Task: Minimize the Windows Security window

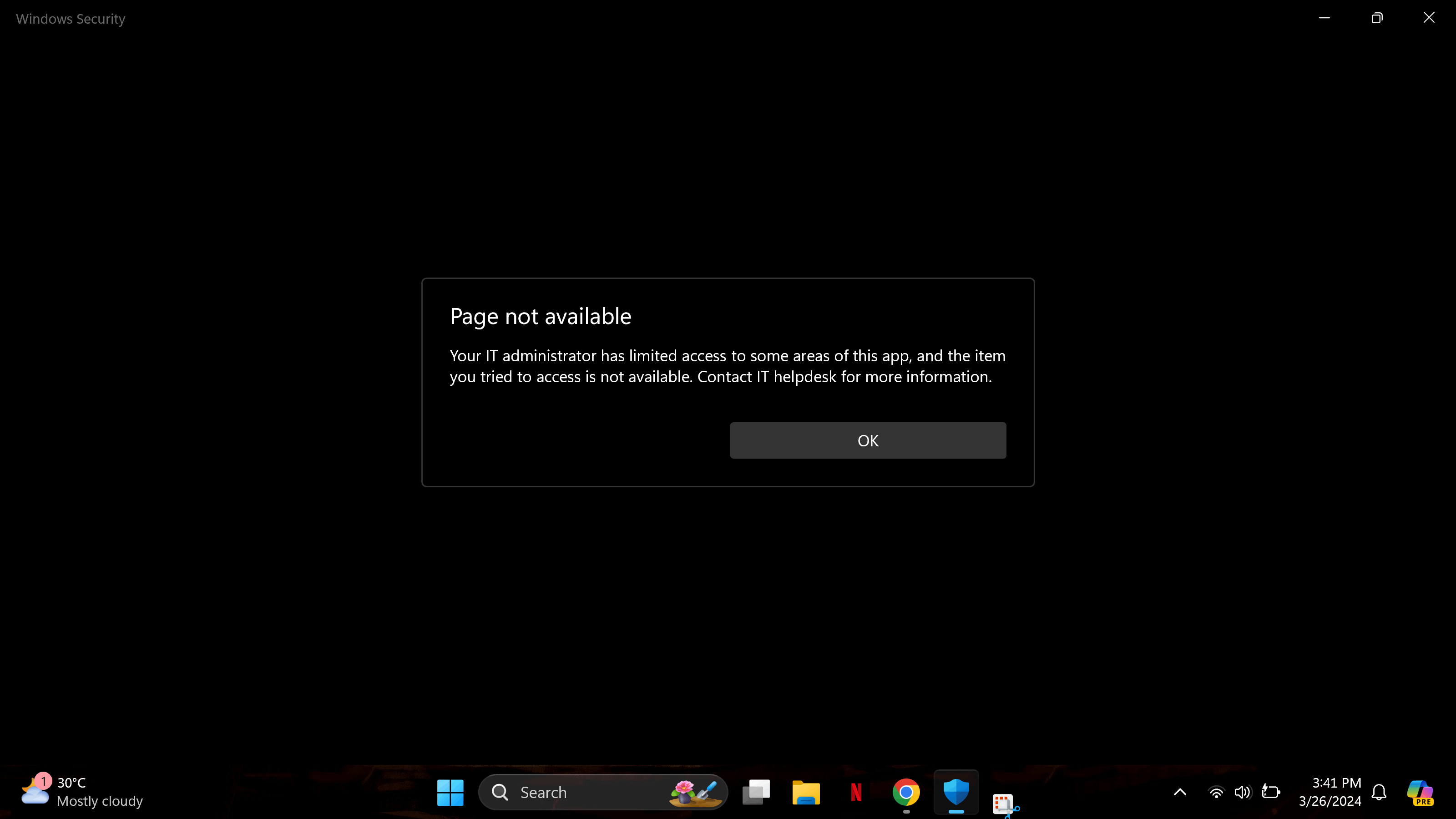Action: coord(1325,18)
